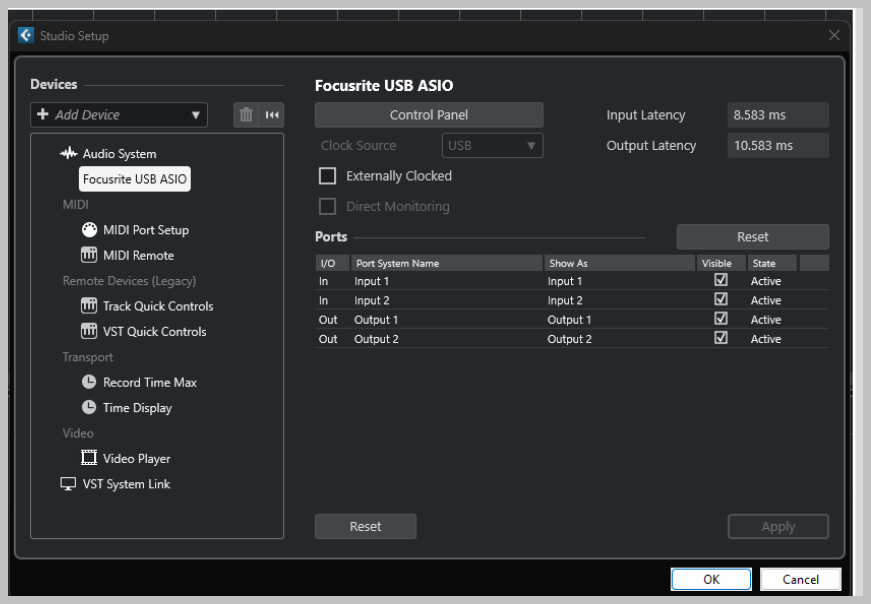Click the Active state of Input 1

[765, 281]
